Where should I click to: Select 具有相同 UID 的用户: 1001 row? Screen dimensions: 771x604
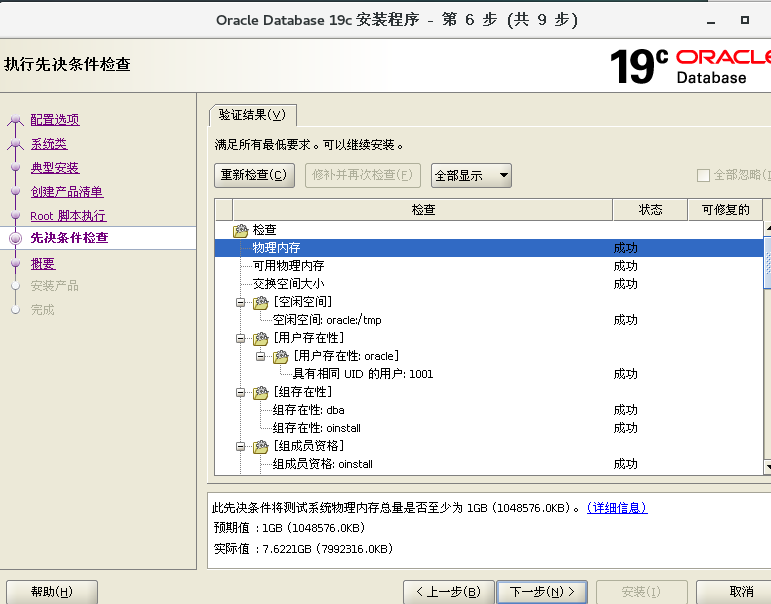[x=489, y=374]
